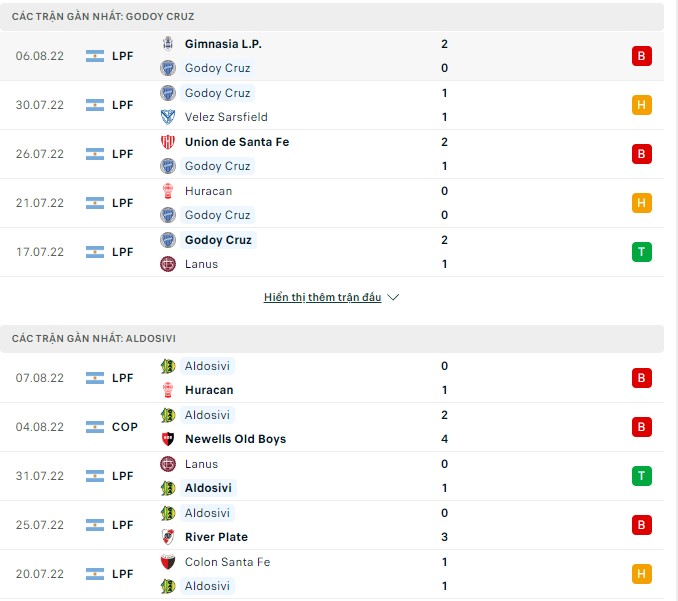
Task: Click the Gimnasia L.P. club crest
Action: click(x=168, y=44)
